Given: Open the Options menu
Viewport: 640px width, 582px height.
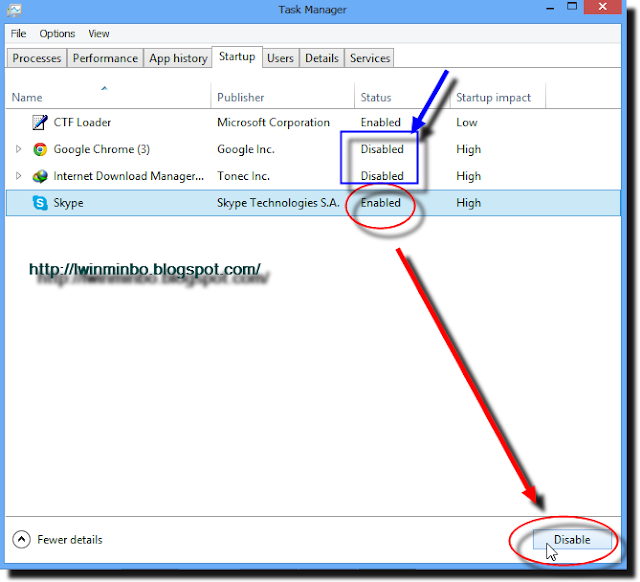Looking at the screenshot, I should (x=57, y=33).
